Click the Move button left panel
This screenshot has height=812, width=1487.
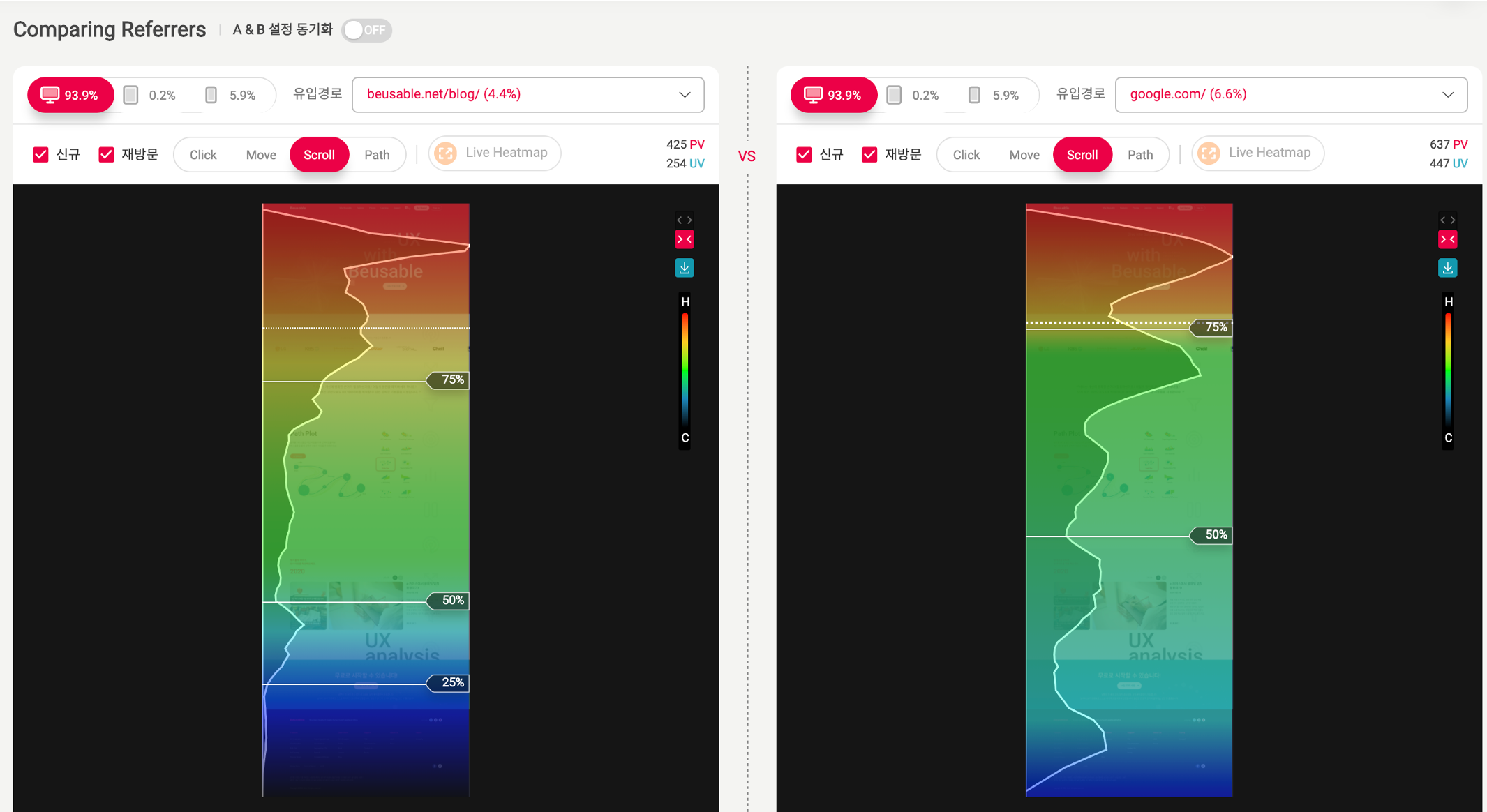(261, 154)
